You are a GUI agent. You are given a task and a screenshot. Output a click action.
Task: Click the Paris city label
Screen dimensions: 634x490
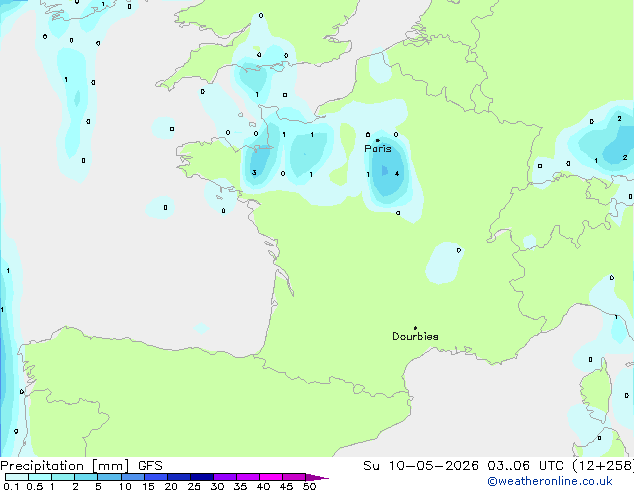(x=378, y=149)
